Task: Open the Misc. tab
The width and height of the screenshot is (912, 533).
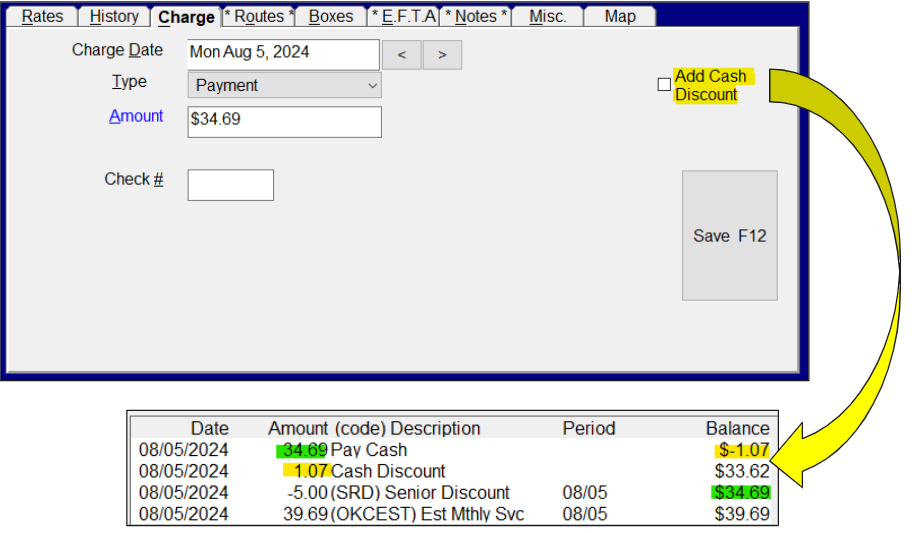Action: [x=548, y=17]
